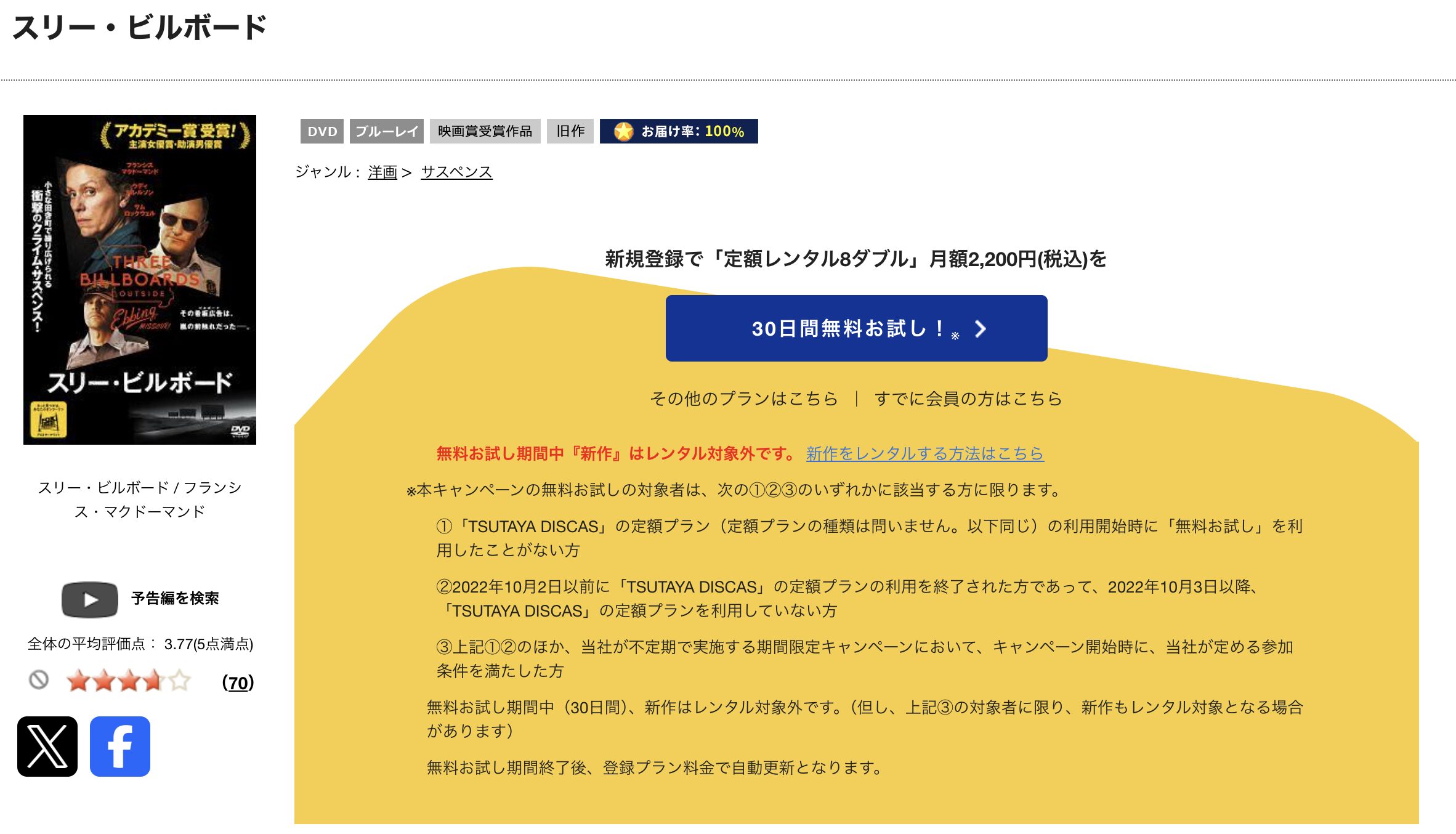The width and height of the screenshot is (1456, 834).
Task: Click the ブルーレイ format tag
Action: click(x=387, y=131)
